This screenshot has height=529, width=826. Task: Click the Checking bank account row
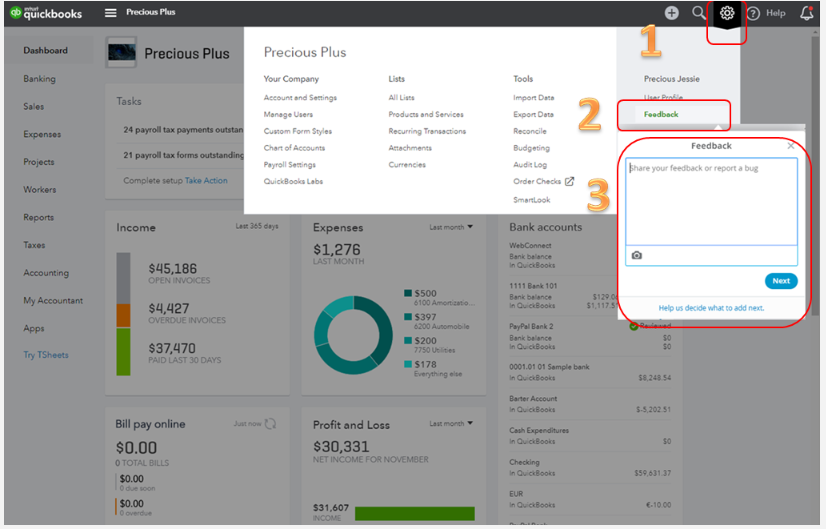coord(590,468)
